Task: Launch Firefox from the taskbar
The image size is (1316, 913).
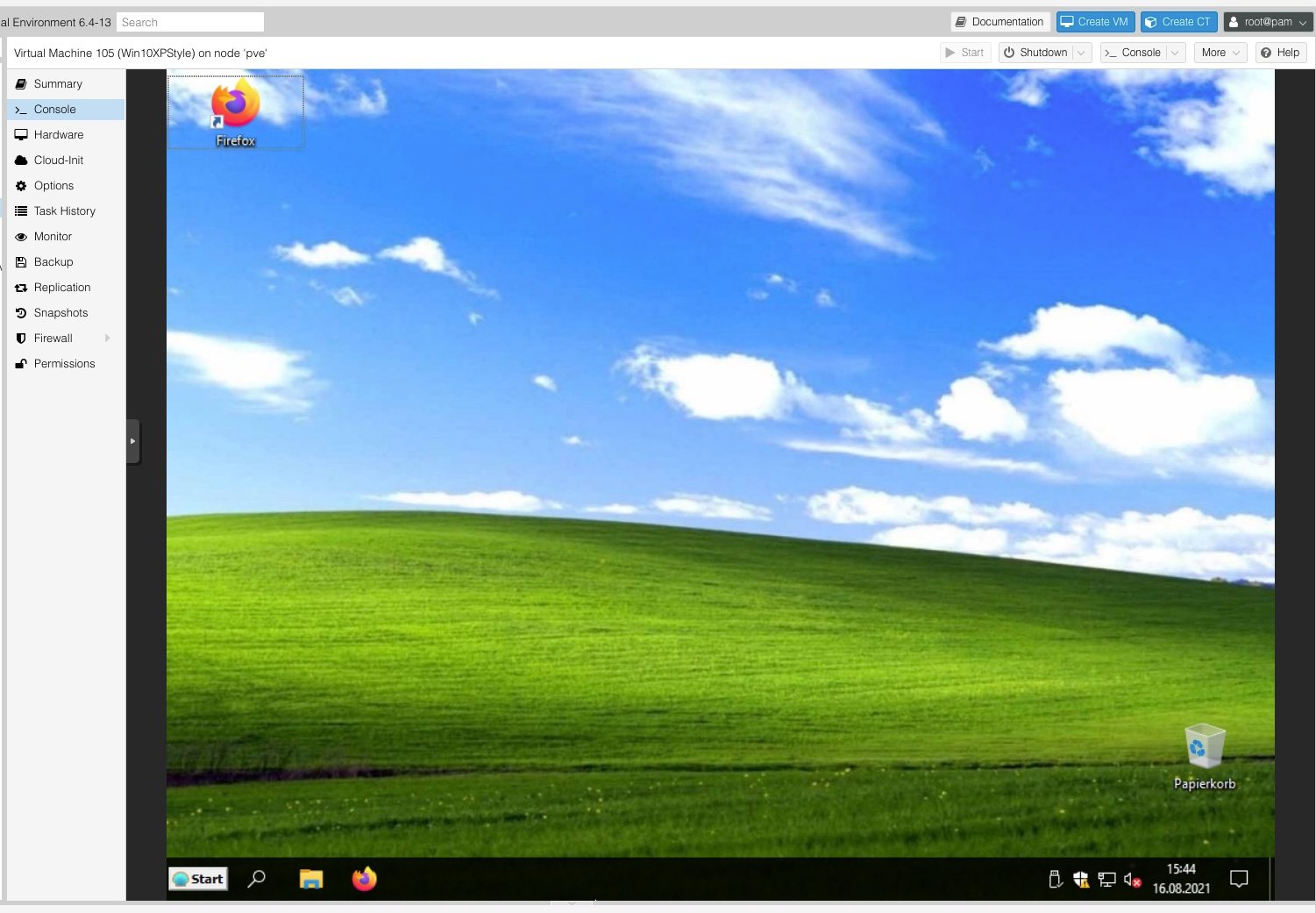Action: (x=365, y=879)
